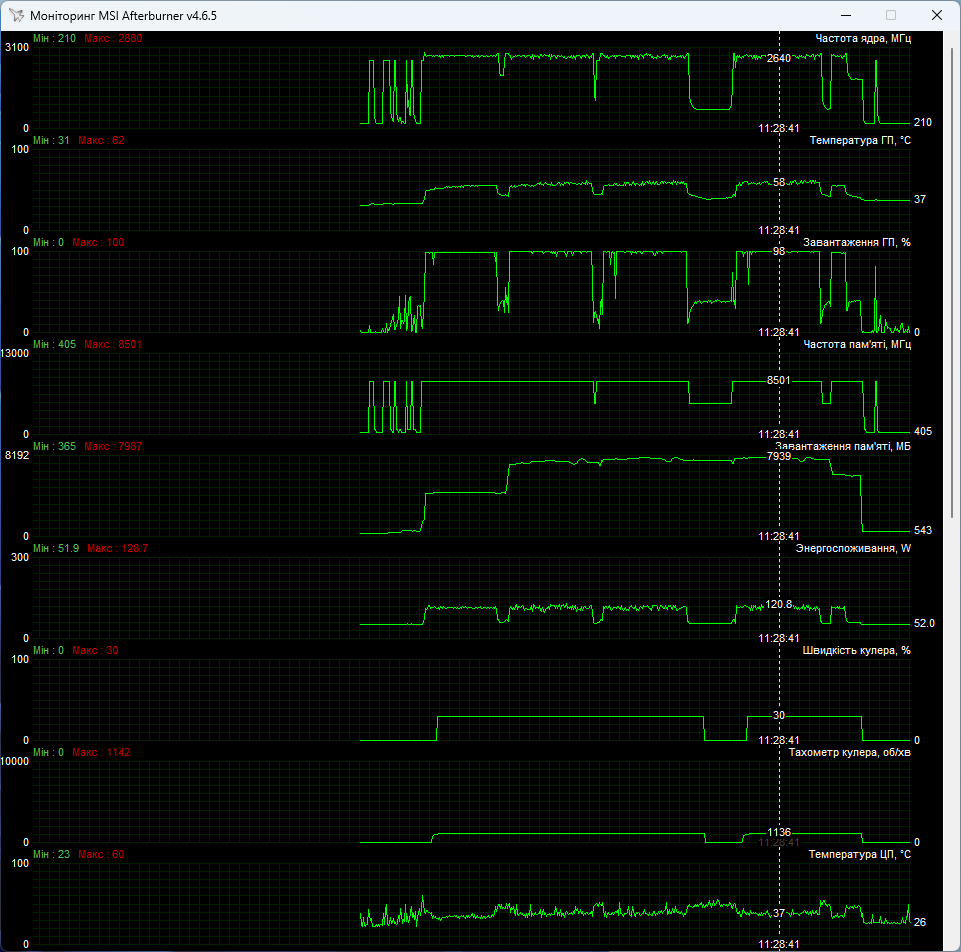Click the 13000 axis label on memory clock graph
The image size is (961, 952).
15,354
